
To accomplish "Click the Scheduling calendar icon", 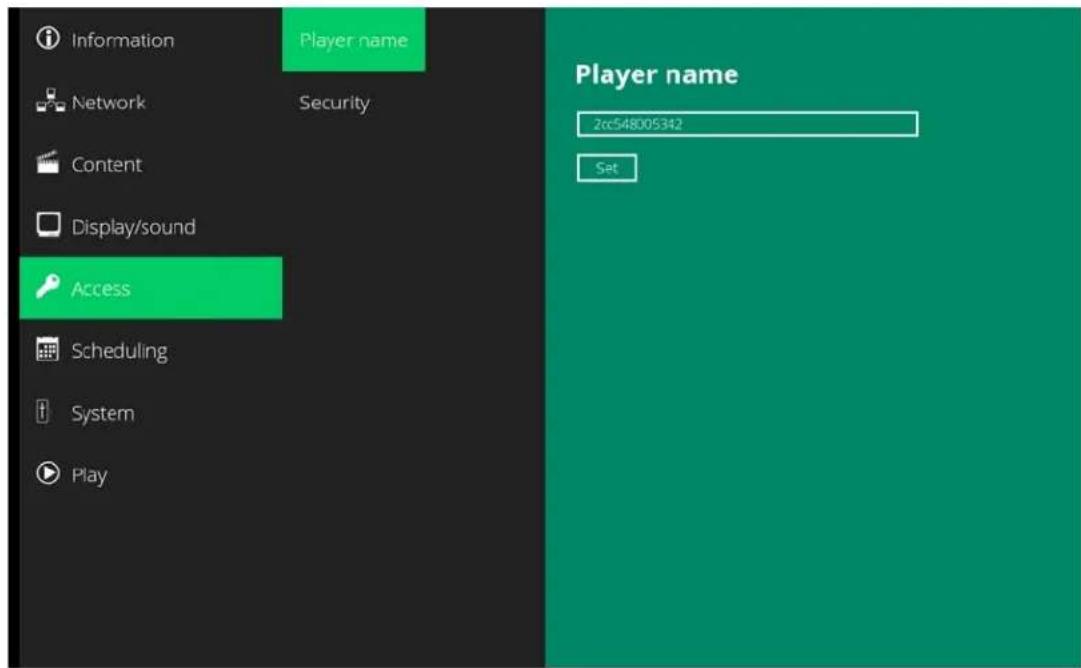I will 48,349.
